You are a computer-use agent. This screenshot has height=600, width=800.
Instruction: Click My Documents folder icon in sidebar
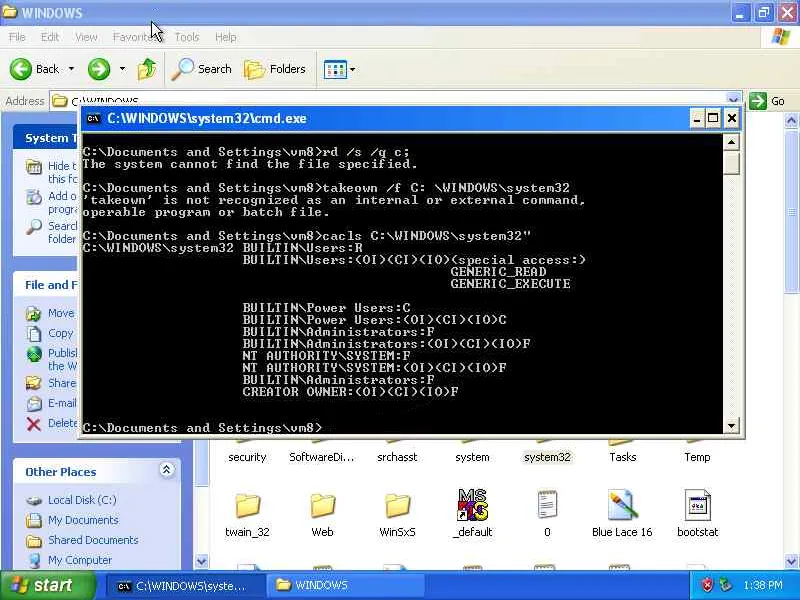[x=34, y=520]
